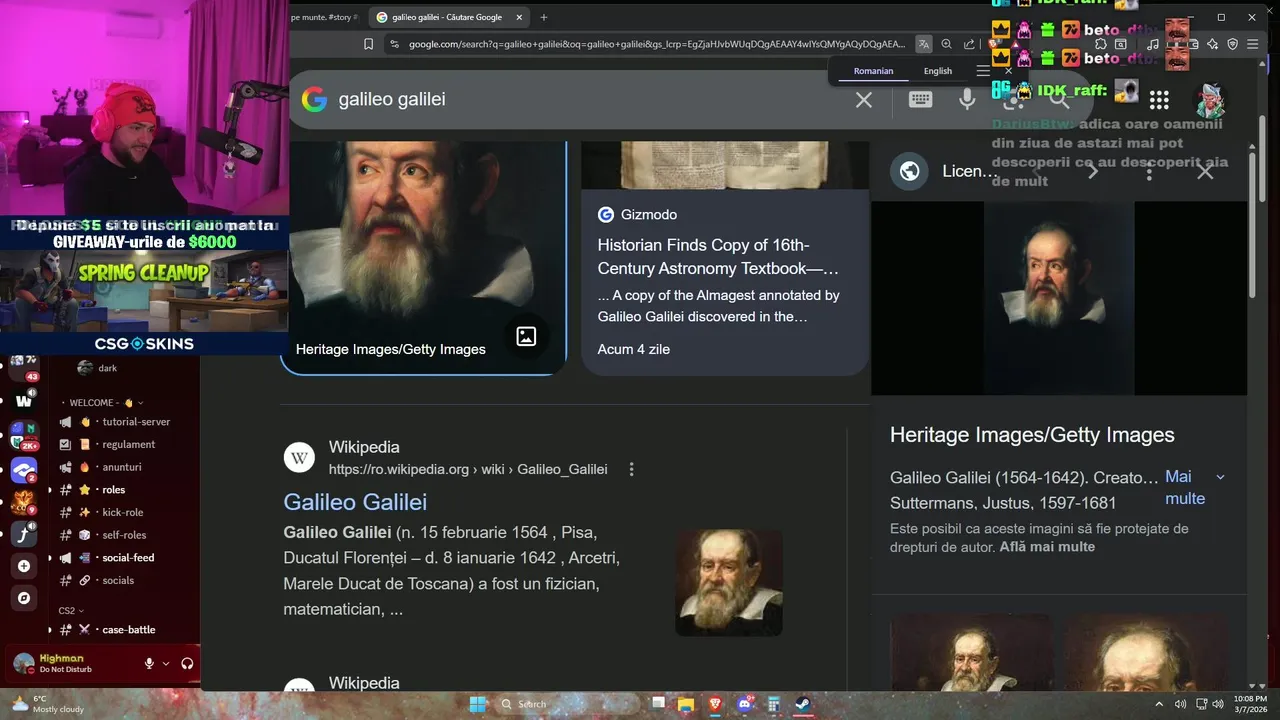
Task: Click the google.com address bar URL
Action: tap(656, 44)
